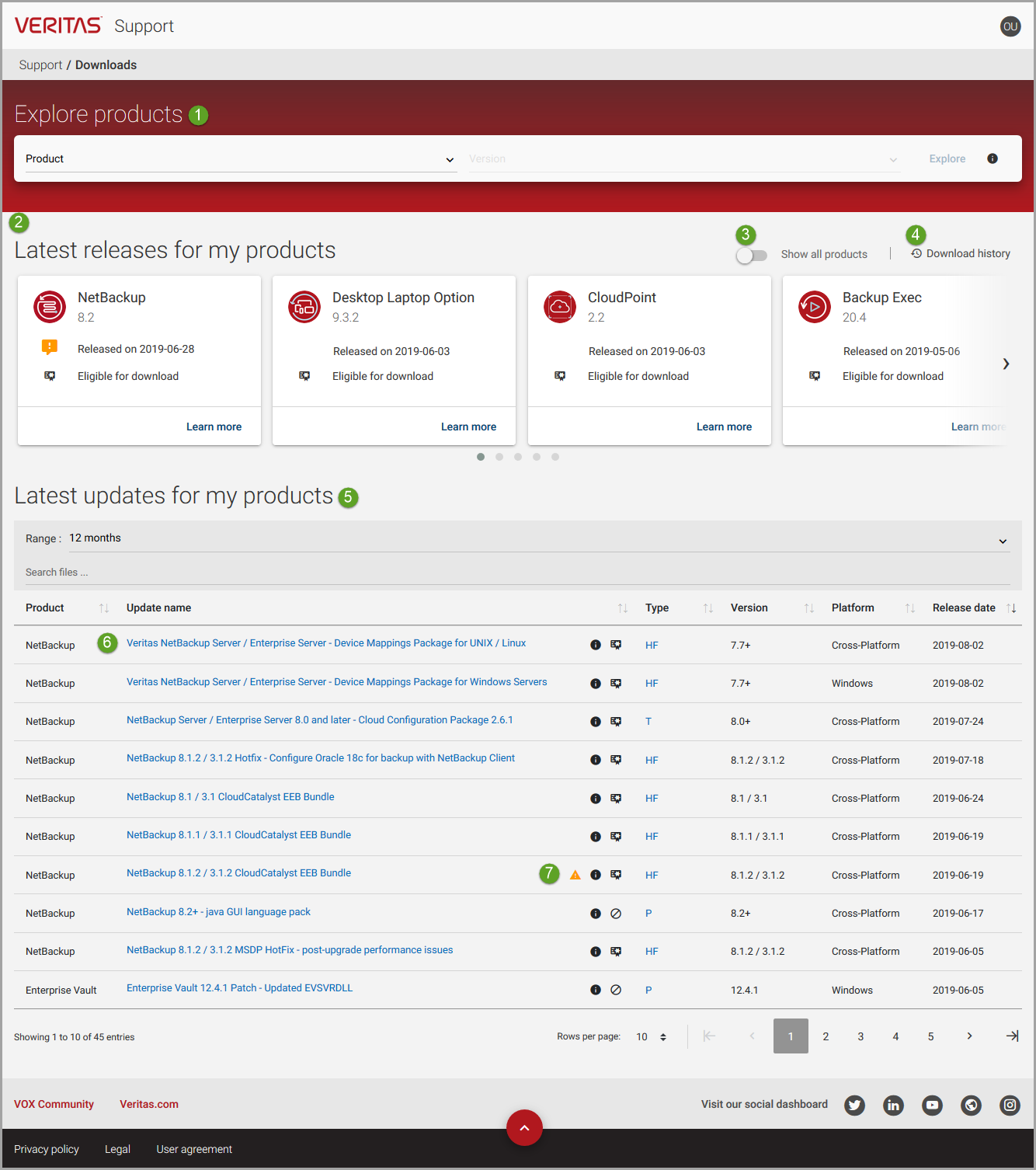Image resolution: width=1036 pixels, height=1170 pixels.
Task: Go to page 4 of results
Action: (x=895, y=1036)
